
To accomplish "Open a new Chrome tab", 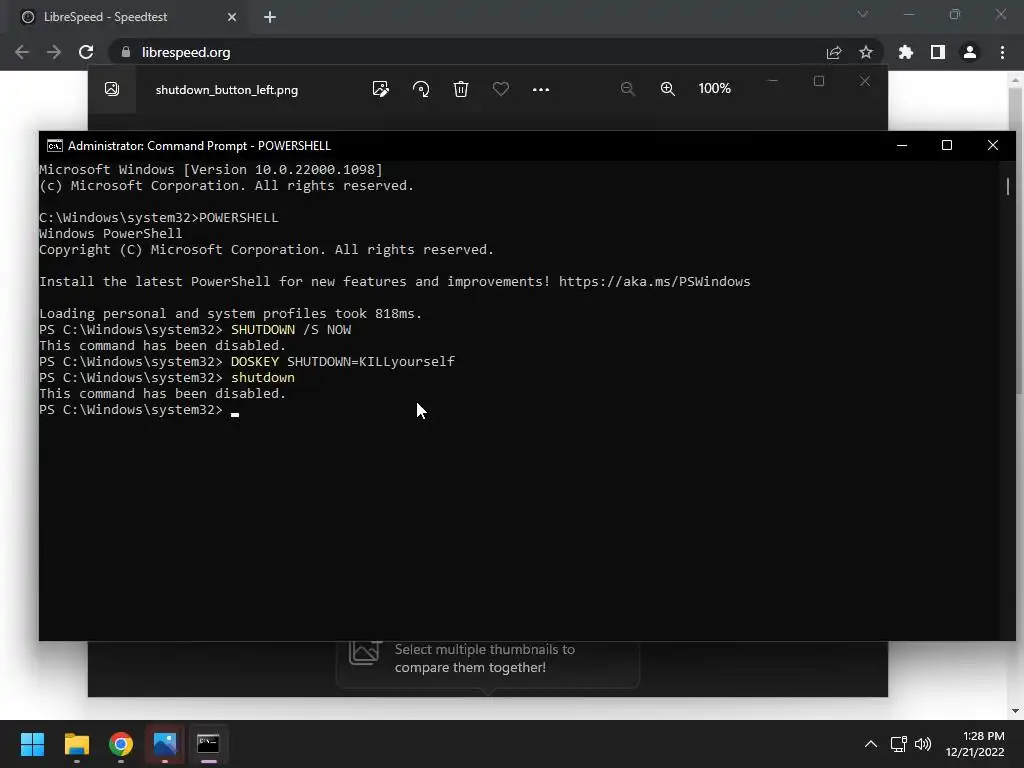I will pyautogui.click(x=270, y=17).
